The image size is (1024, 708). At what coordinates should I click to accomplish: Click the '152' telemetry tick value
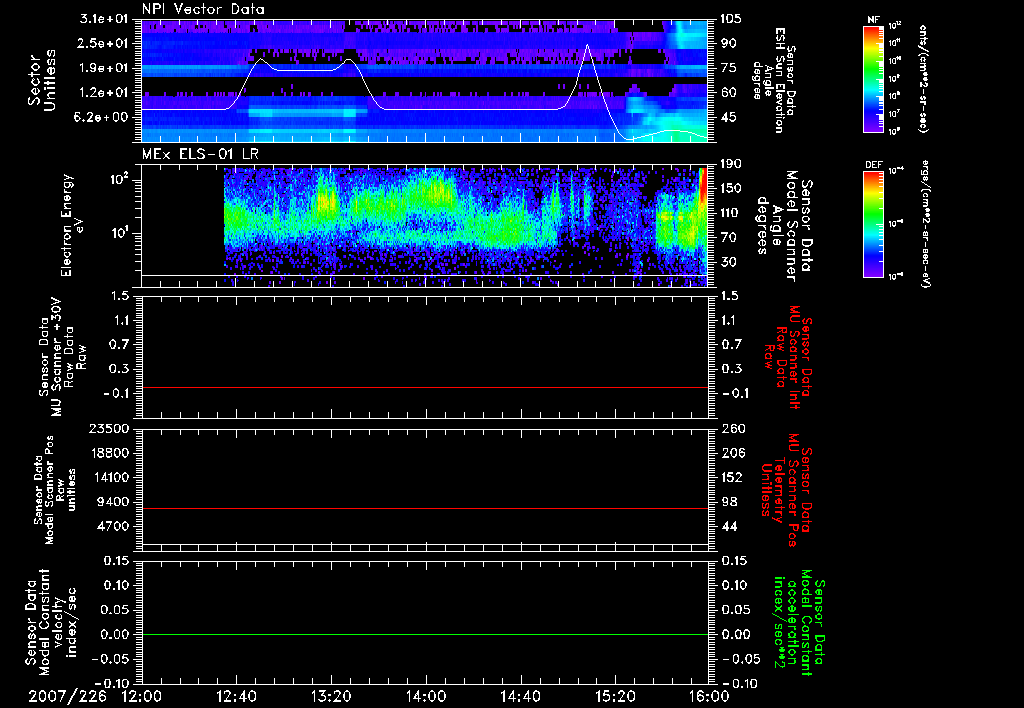(x=731, y=477)
